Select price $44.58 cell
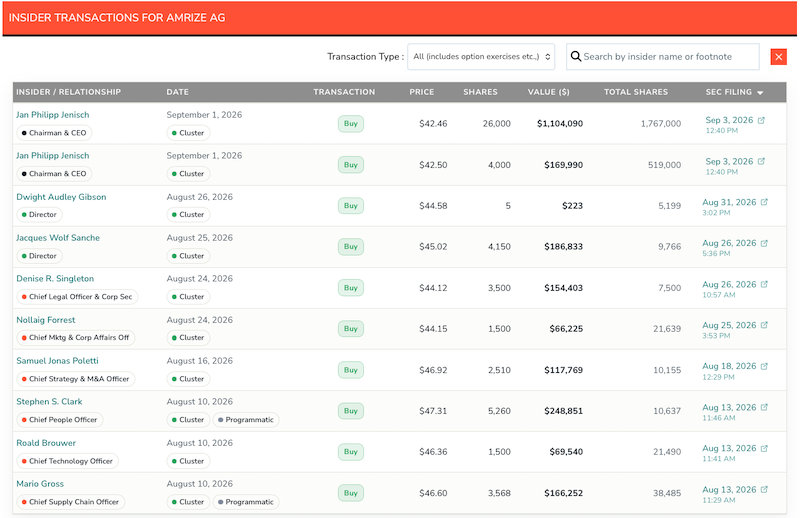This screenshot has height=518, width=800. 433,206
